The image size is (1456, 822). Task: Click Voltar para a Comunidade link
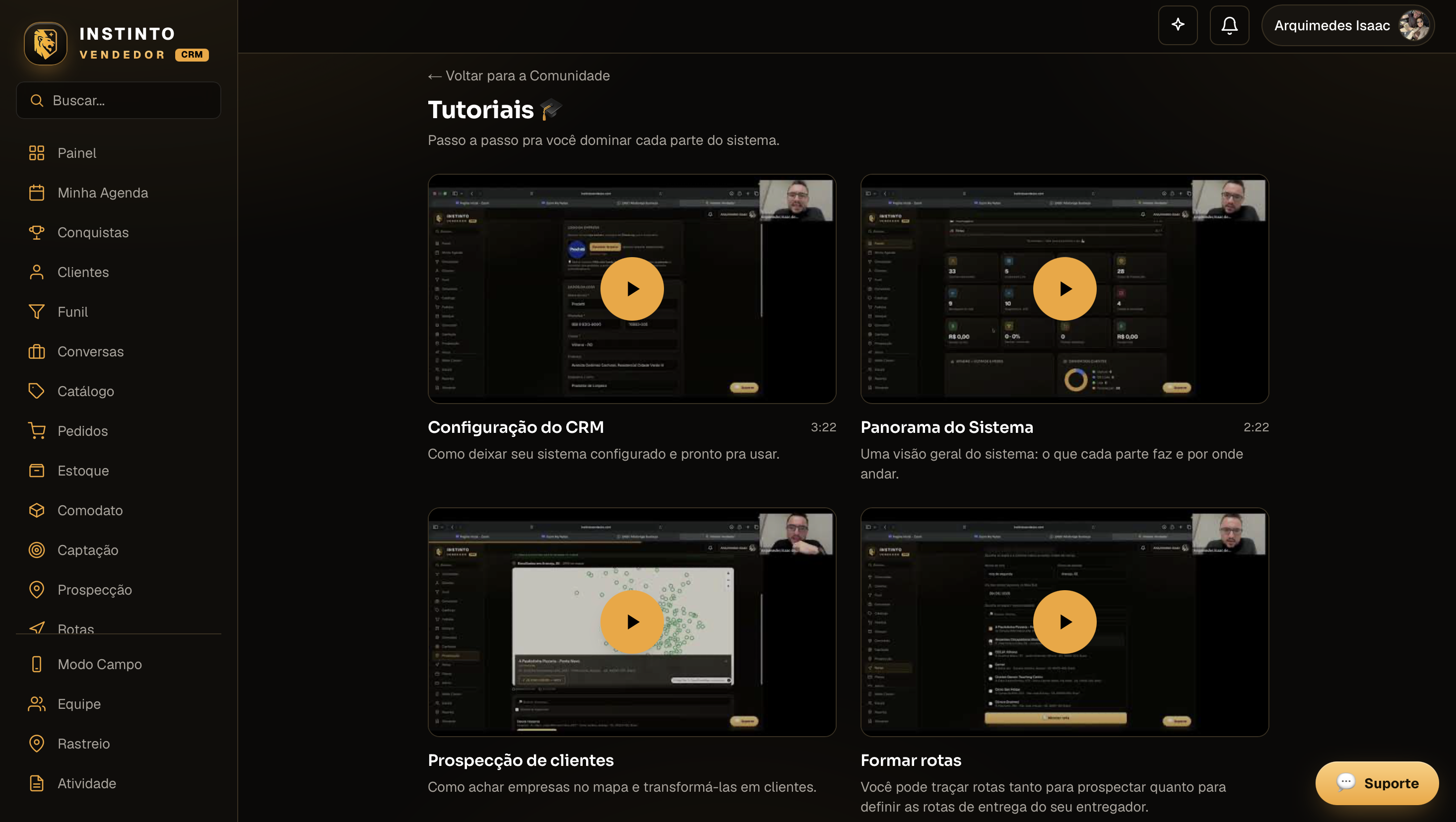(x=519, y=76)
